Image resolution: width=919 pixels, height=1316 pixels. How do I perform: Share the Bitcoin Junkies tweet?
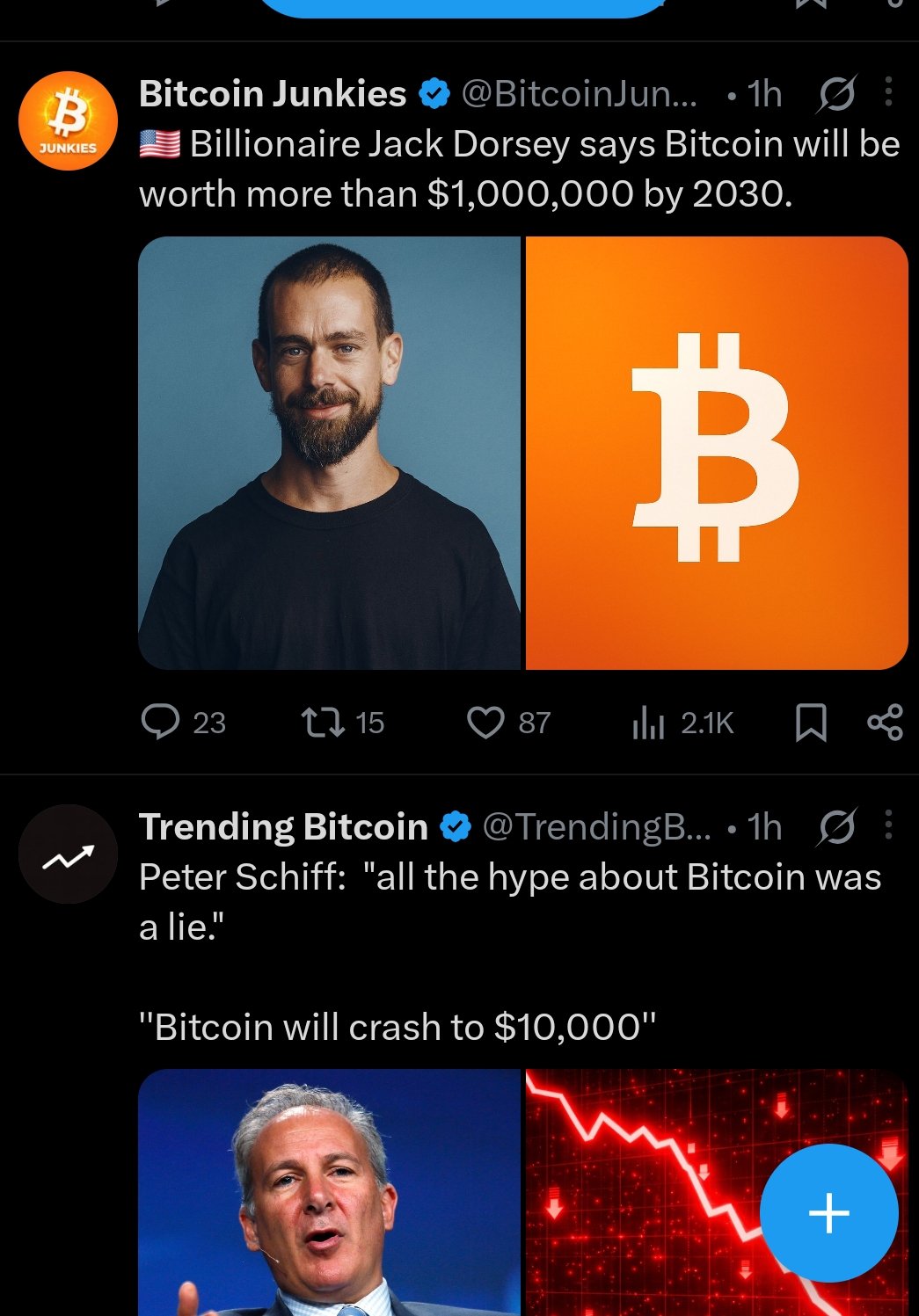(x=885, y=723)
